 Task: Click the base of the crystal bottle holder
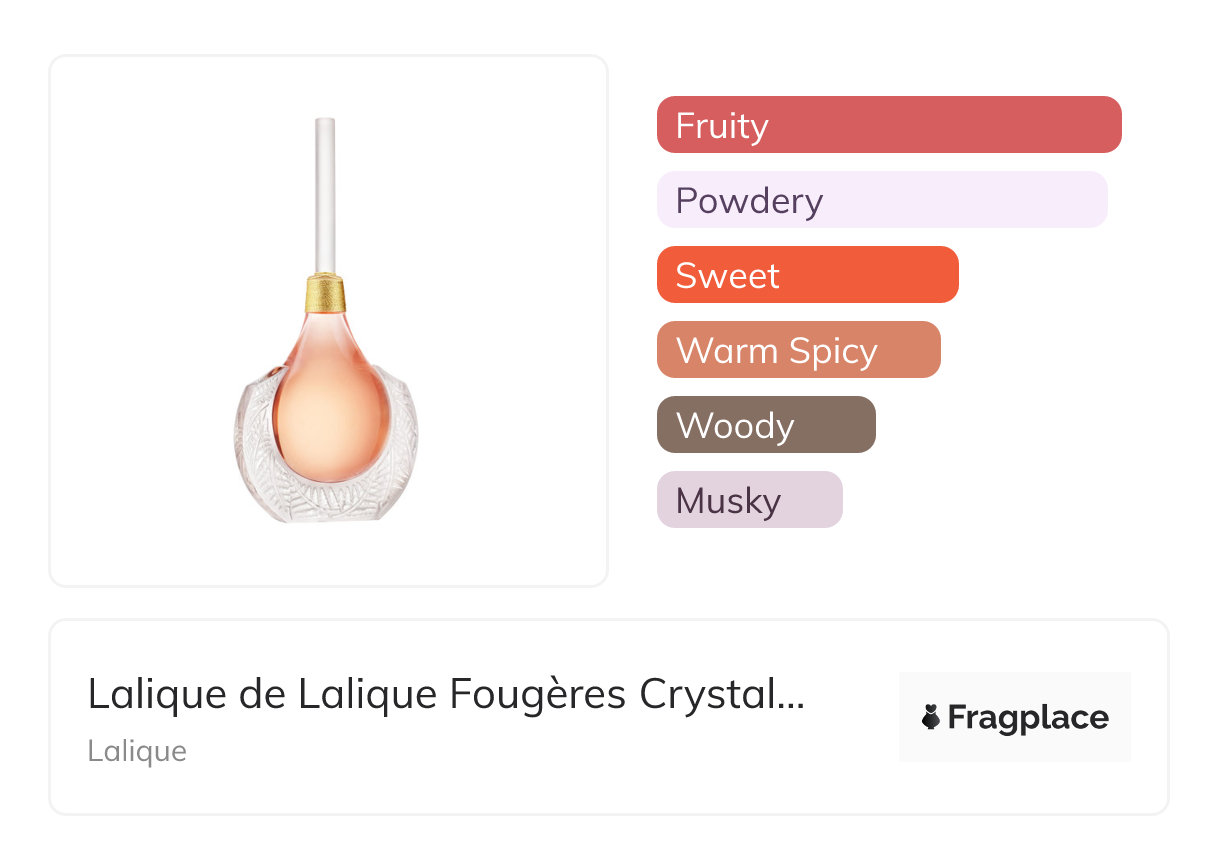point(326,507)
